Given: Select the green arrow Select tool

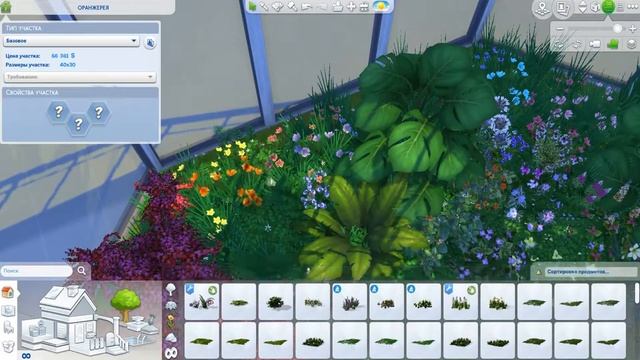Looking at the screenshot, I should (252, 6).
